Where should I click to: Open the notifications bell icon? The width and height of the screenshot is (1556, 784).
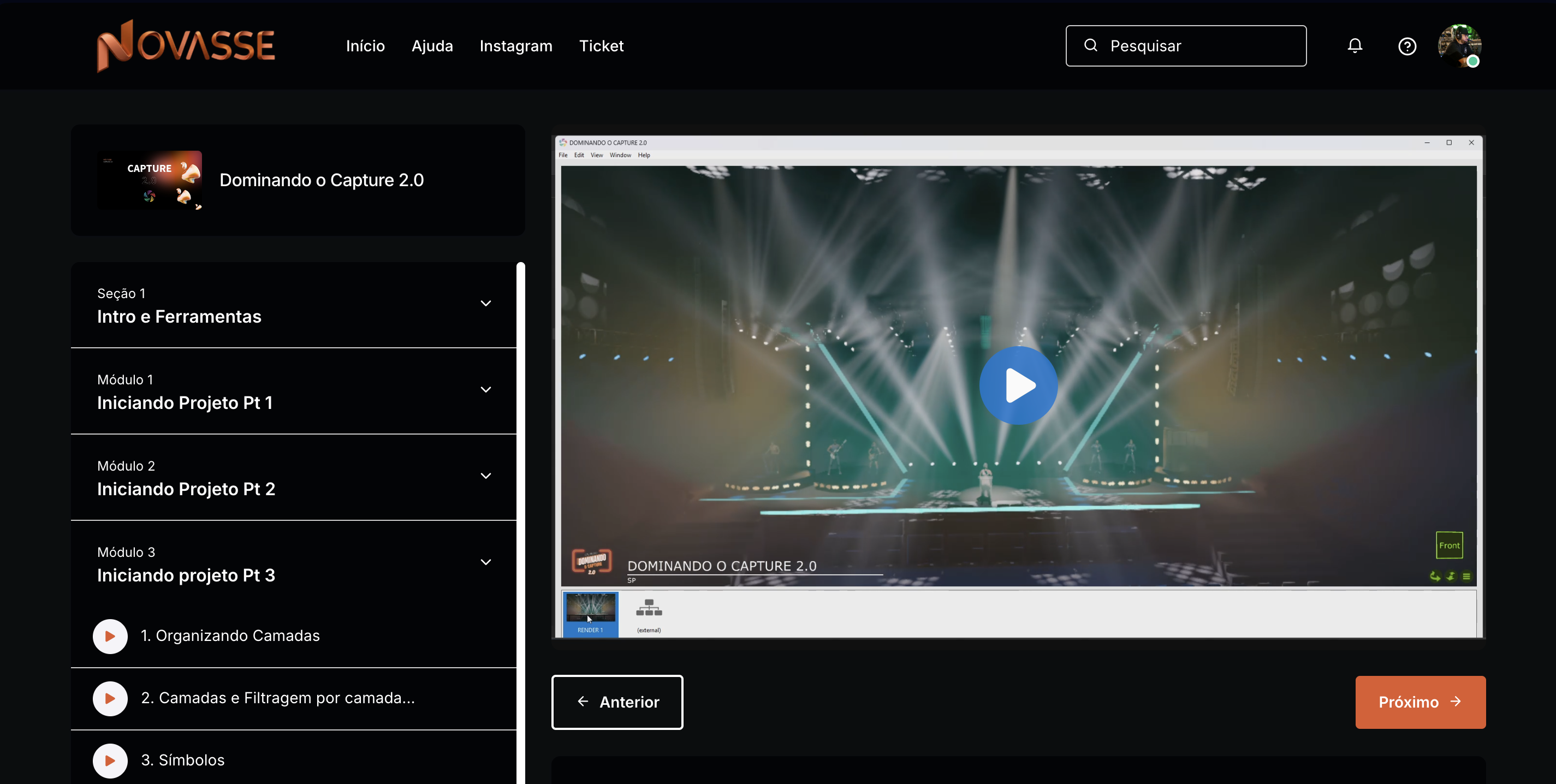tap(1355, 46)
